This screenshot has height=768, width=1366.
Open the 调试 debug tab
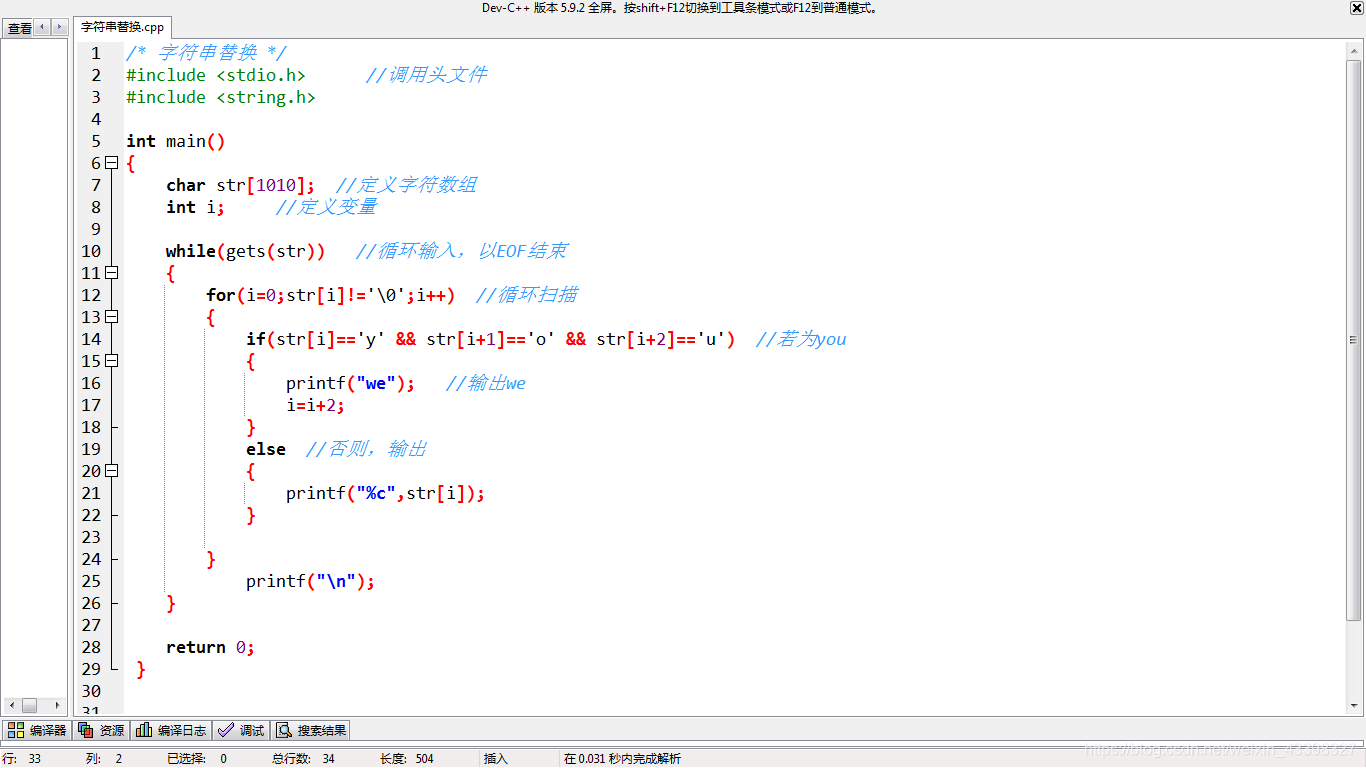coord(241,731)
